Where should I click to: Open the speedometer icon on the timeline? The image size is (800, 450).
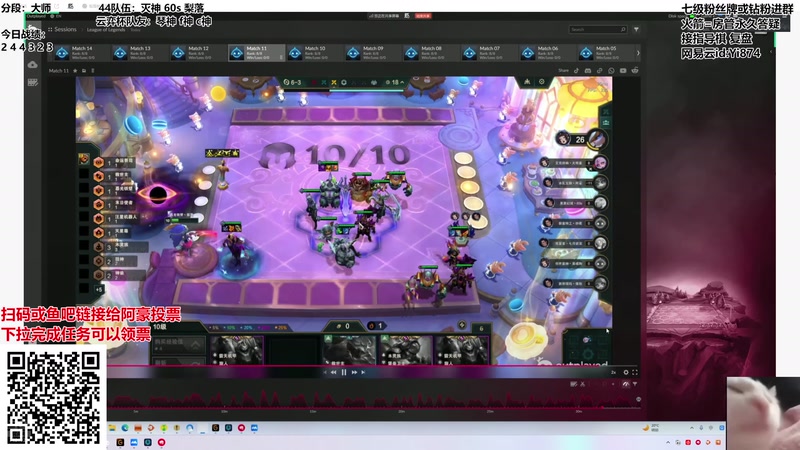626,384
